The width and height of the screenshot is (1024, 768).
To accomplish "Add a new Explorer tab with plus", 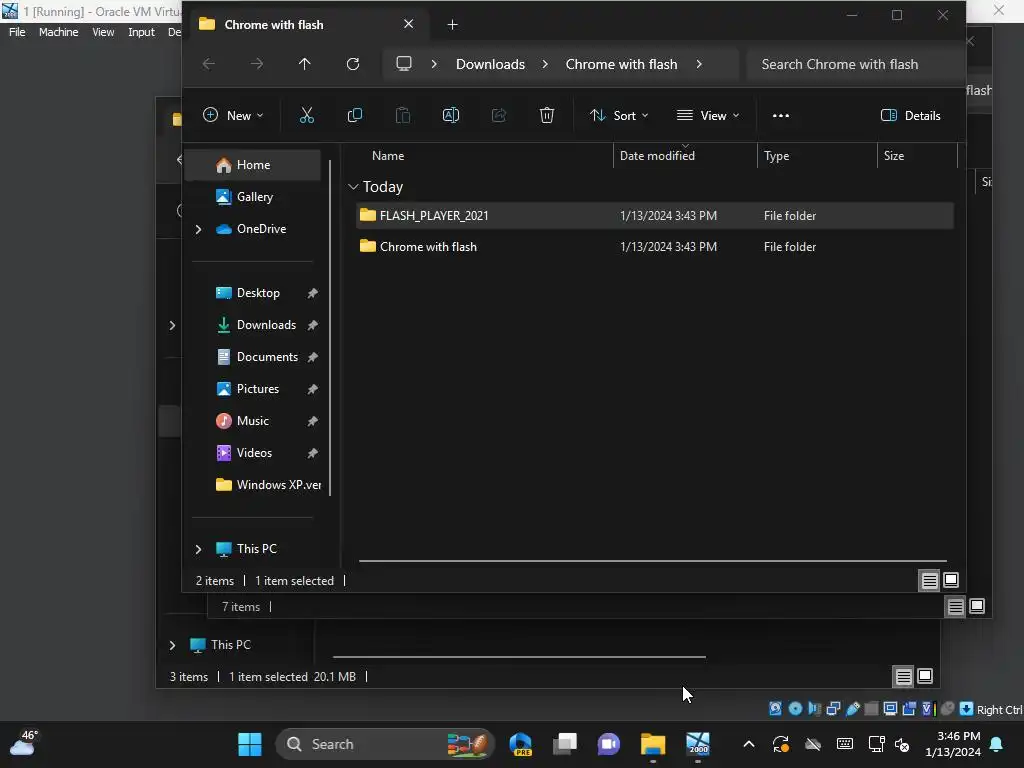I will (452, 25).
